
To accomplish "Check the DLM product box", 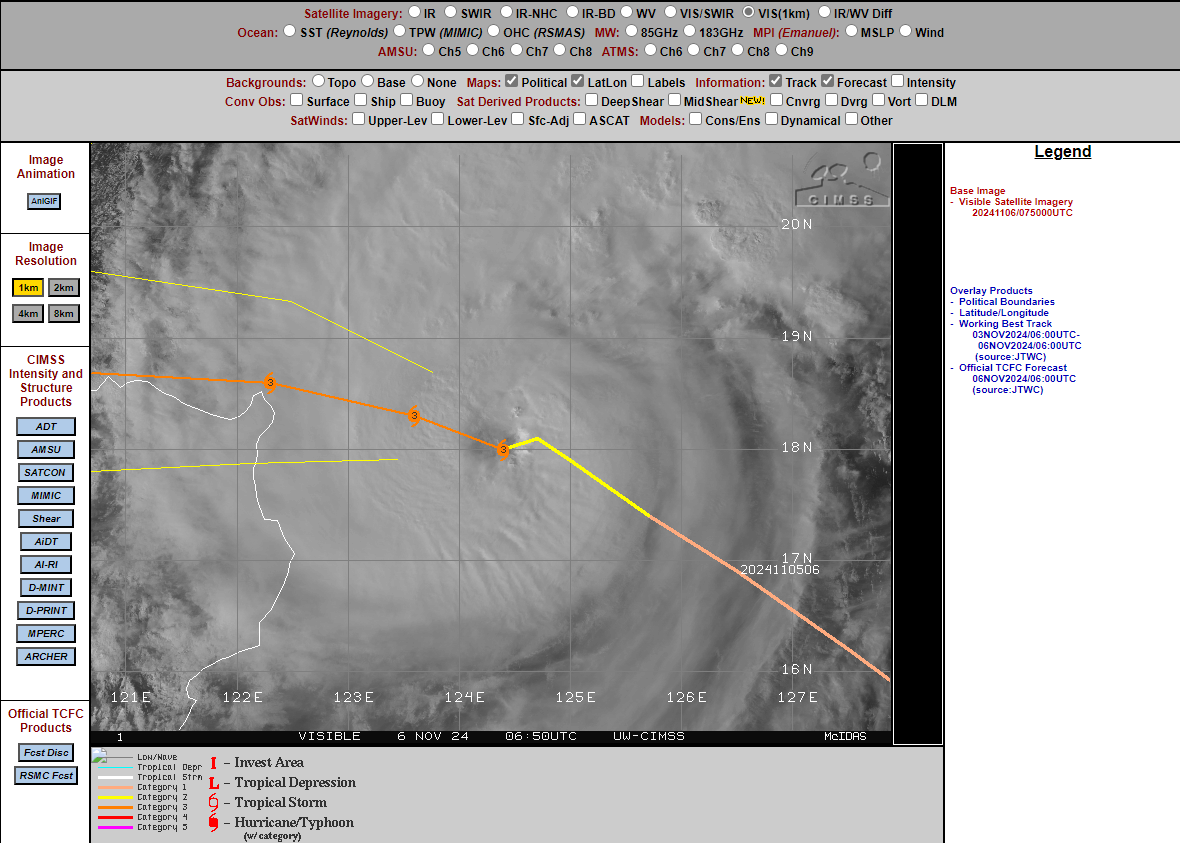I will pos(921,99).
